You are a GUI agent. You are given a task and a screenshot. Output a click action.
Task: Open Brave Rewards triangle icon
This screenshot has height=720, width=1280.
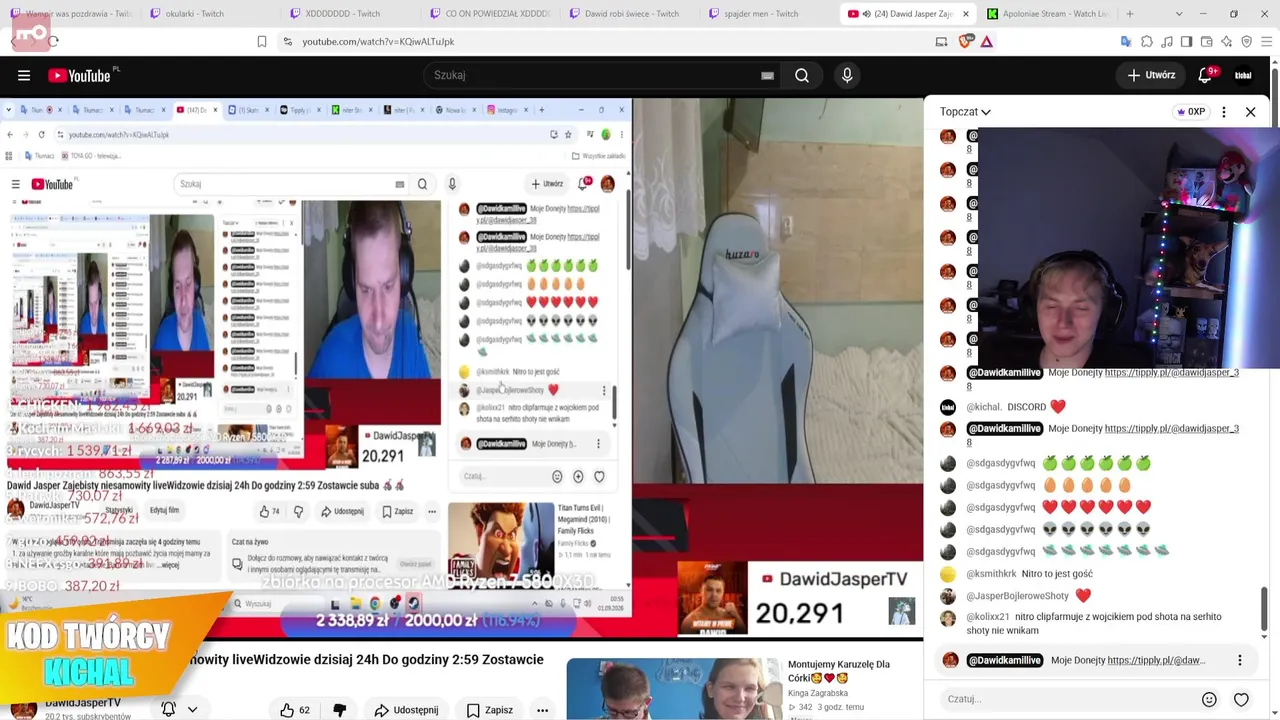987,41
